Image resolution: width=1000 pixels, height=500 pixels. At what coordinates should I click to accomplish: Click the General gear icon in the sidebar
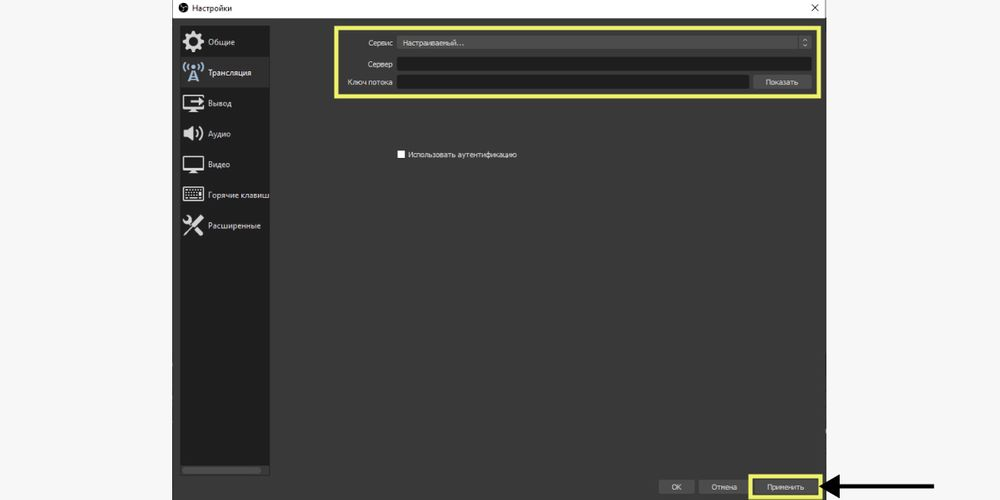point(193,41)
